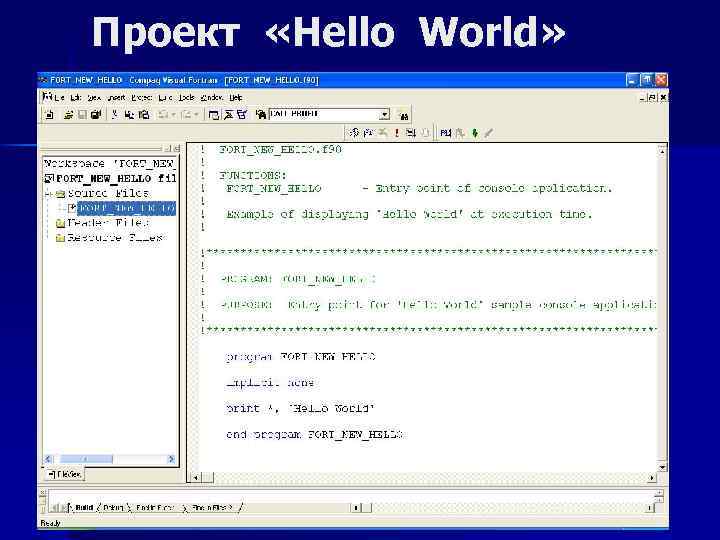Viewport: 720px width, 540px height.
Task: Select the FileView tab
Action: (65, 474)
